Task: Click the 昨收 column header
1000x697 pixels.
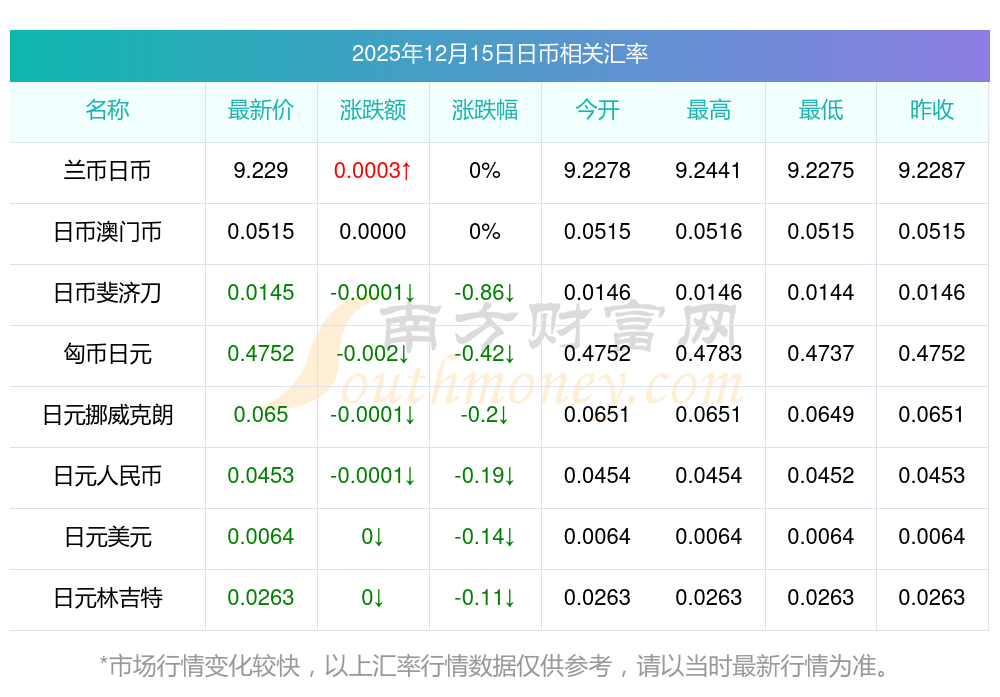Action: (932, 110)
